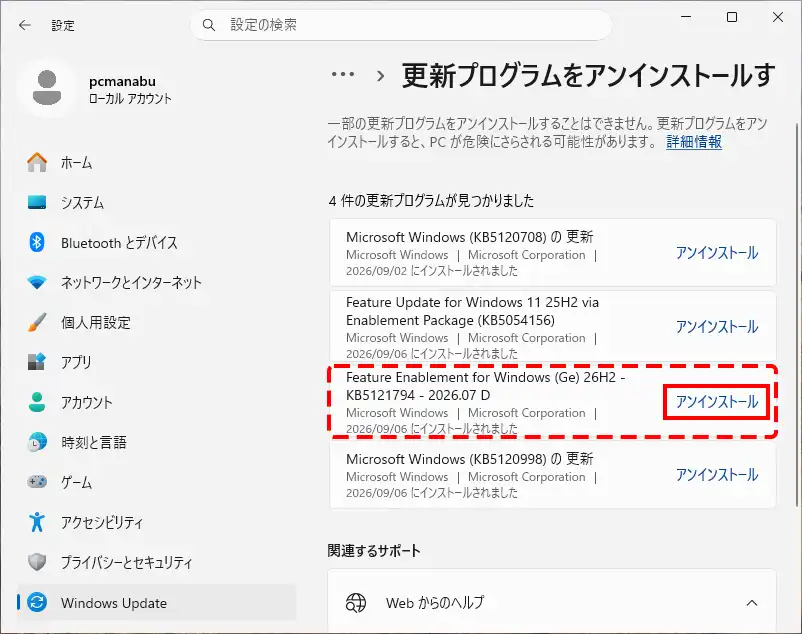This screenshot has height=634, width=802.
Task: Select the システム monitor icon
Action: pos(37,202)
